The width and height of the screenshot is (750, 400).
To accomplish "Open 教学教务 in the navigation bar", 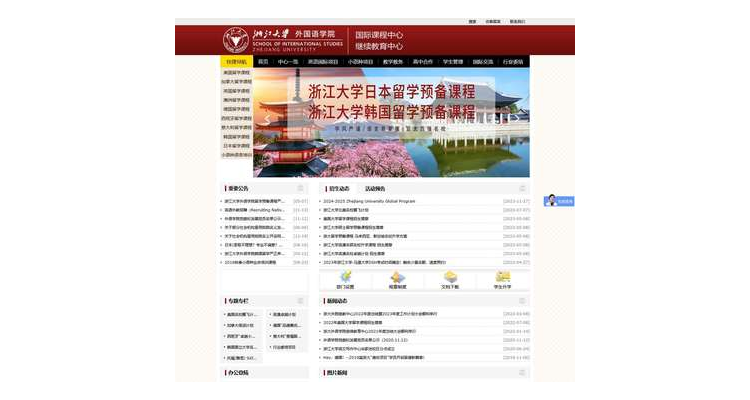I will pos(393,62).
